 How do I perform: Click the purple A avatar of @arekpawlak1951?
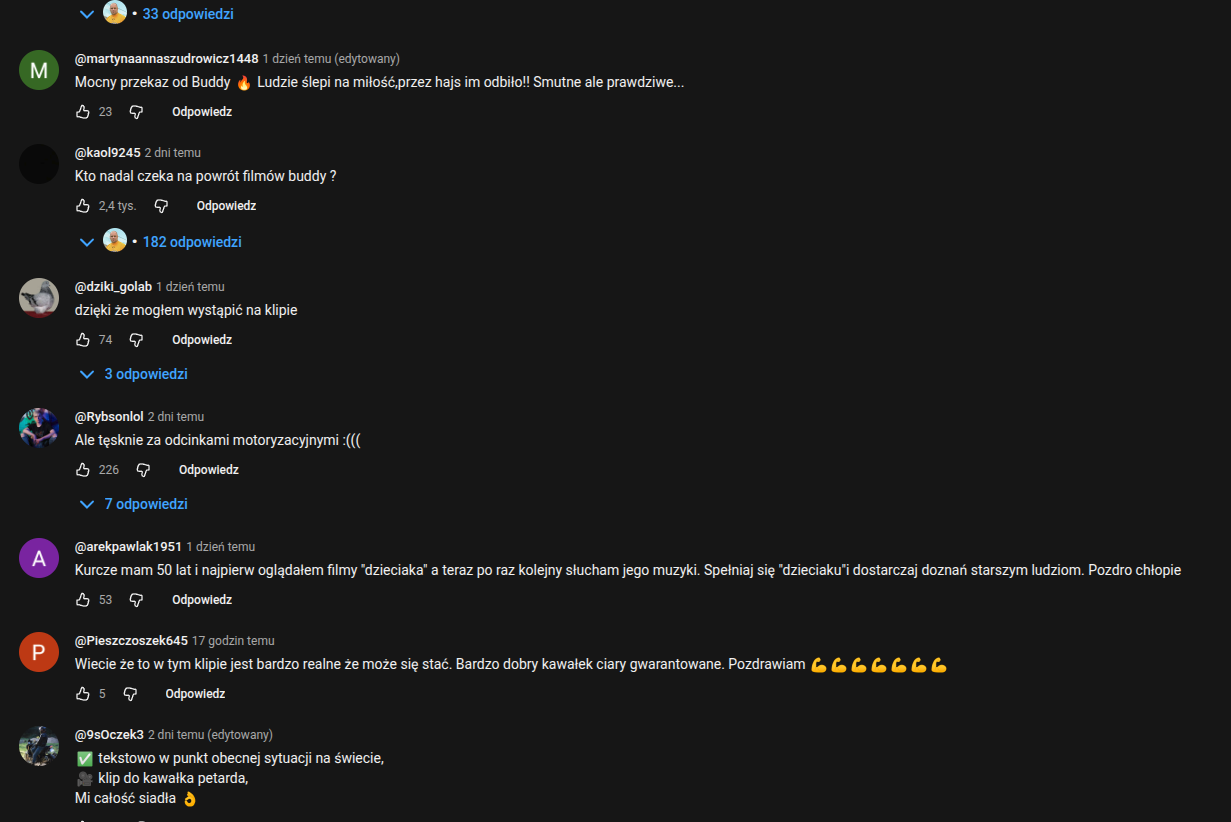pyautogui.click(x=39, y=558)
